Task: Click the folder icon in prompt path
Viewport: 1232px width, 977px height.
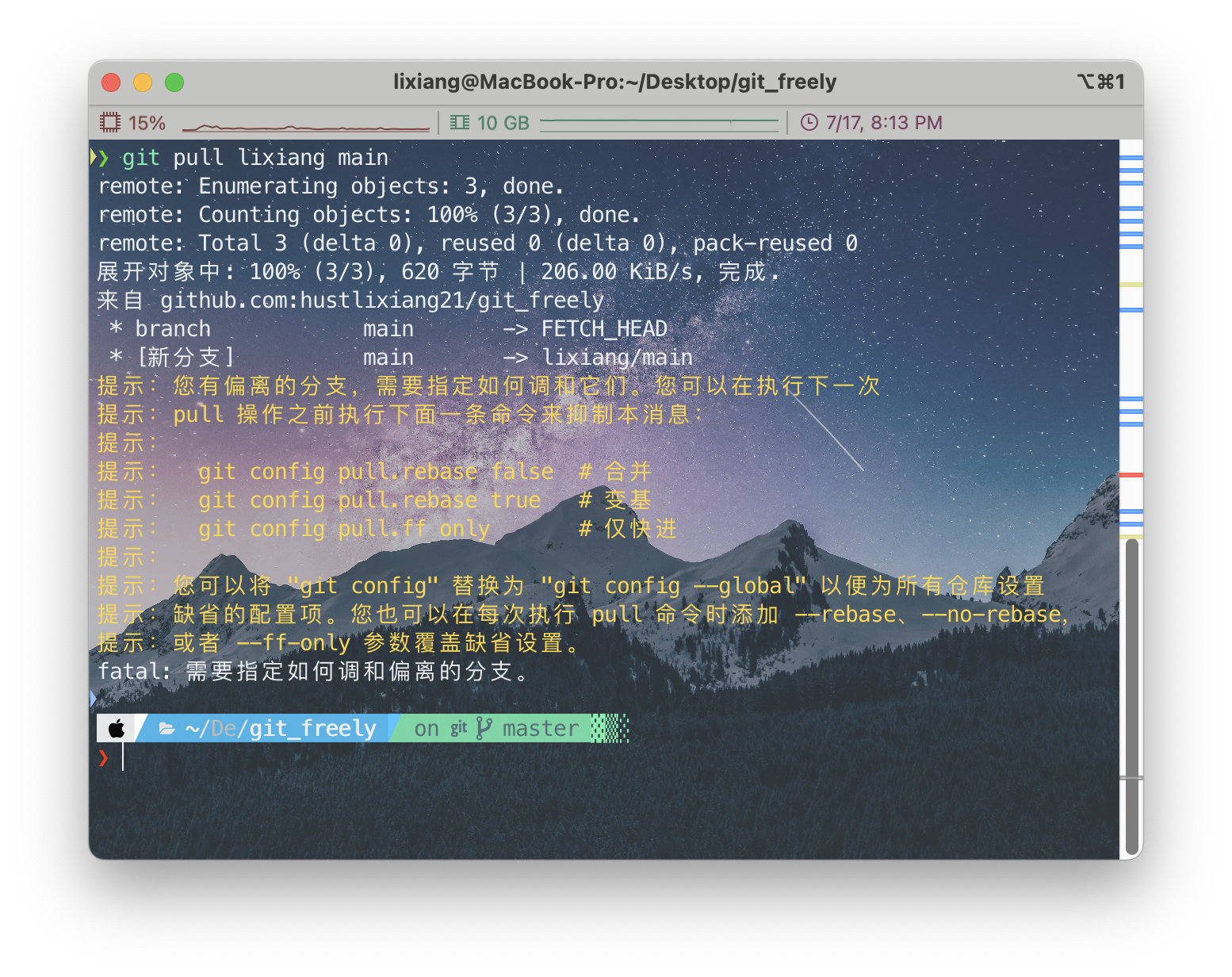Action: coord(167,729)
